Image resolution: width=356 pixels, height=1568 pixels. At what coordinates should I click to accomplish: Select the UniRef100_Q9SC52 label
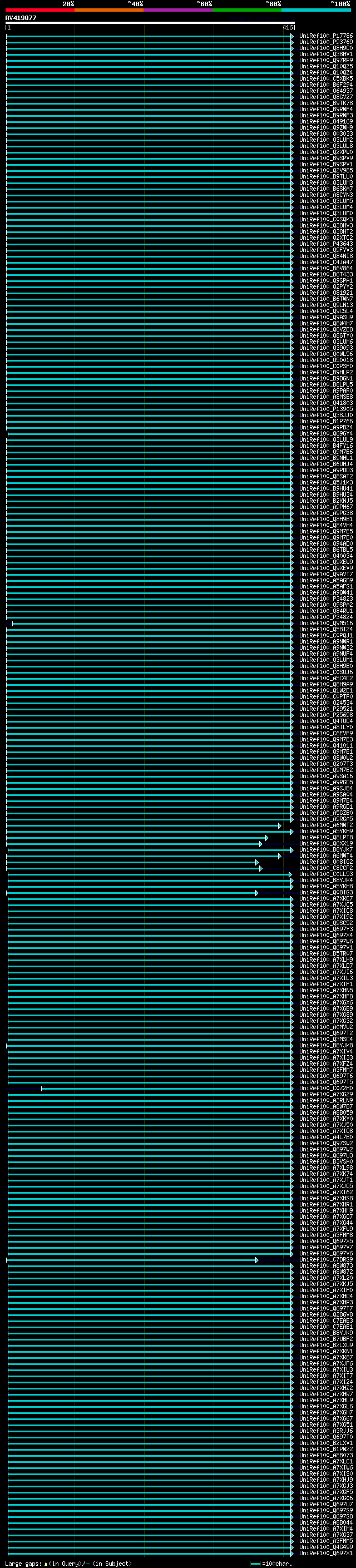click(326, 923)
